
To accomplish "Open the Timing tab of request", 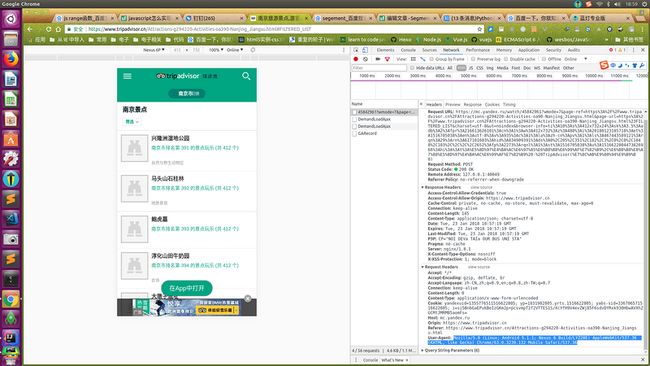I will point(509,104).
